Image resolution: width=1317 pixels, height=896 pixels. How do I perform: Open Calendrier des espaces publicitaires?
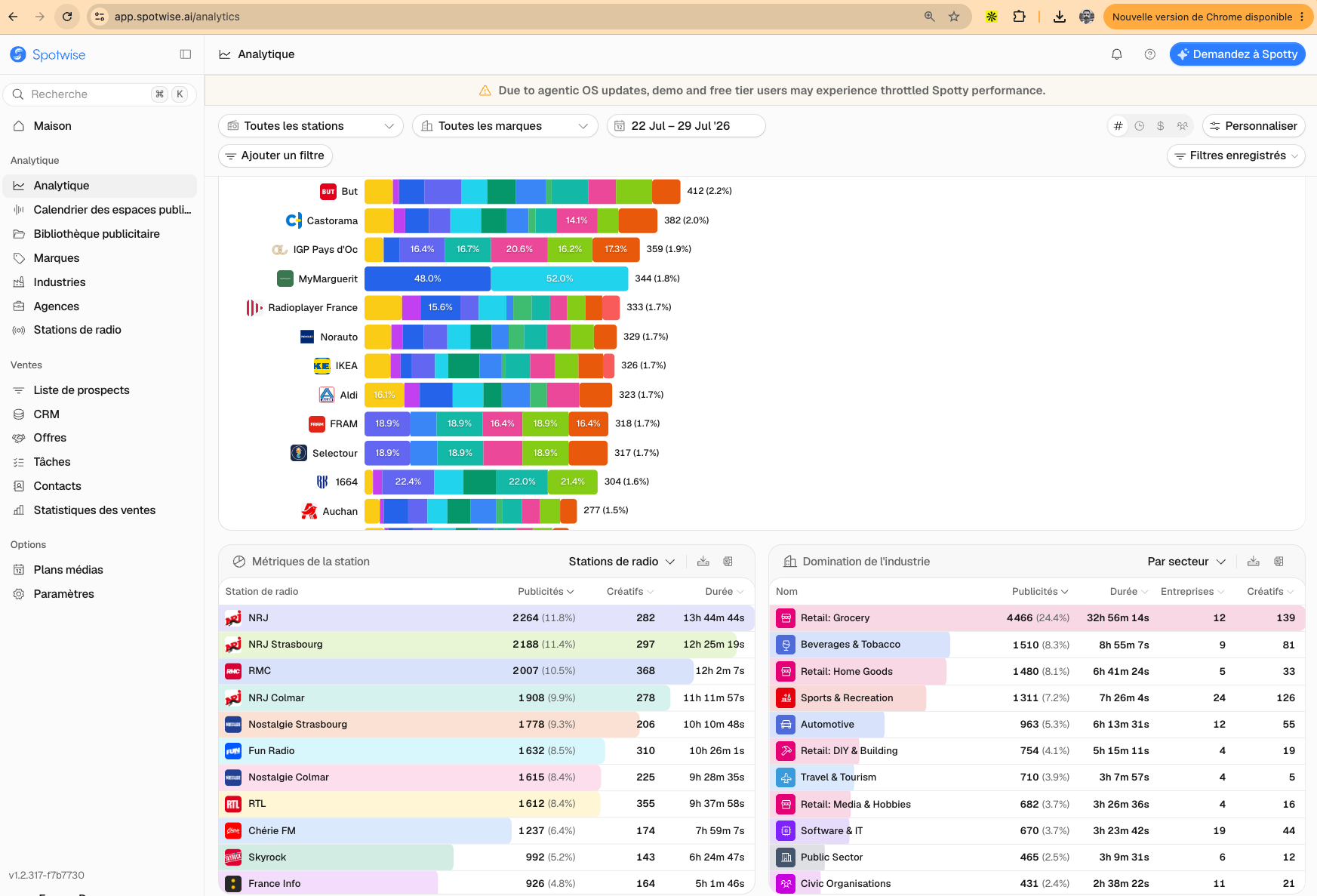coord(100,210)
